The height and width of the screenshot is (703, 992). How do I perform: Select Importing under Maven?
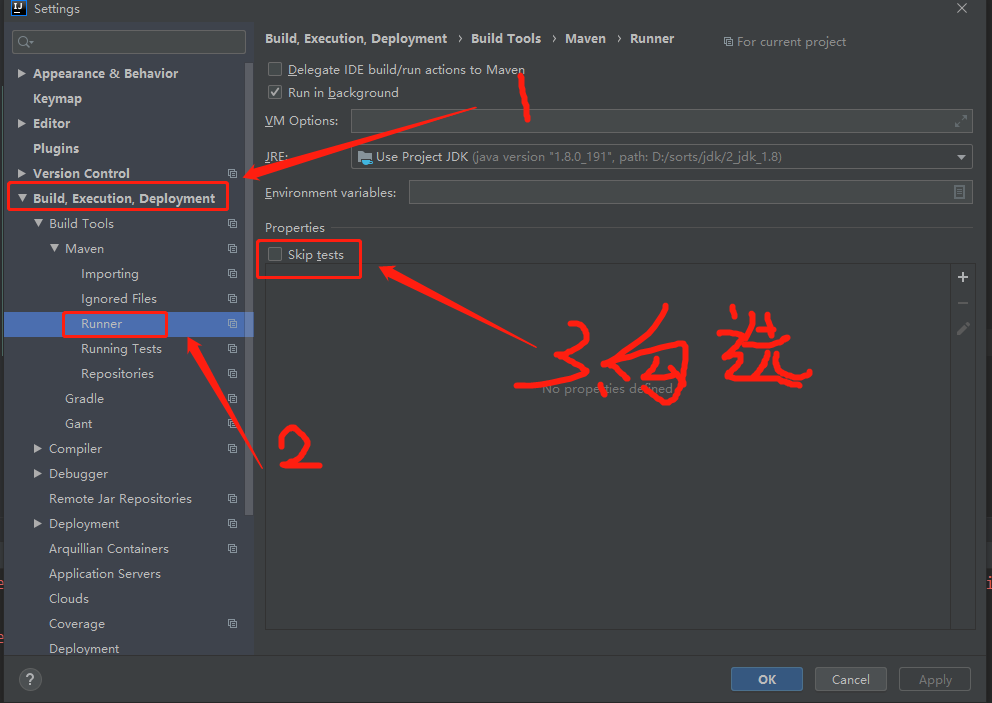[109, 273]
